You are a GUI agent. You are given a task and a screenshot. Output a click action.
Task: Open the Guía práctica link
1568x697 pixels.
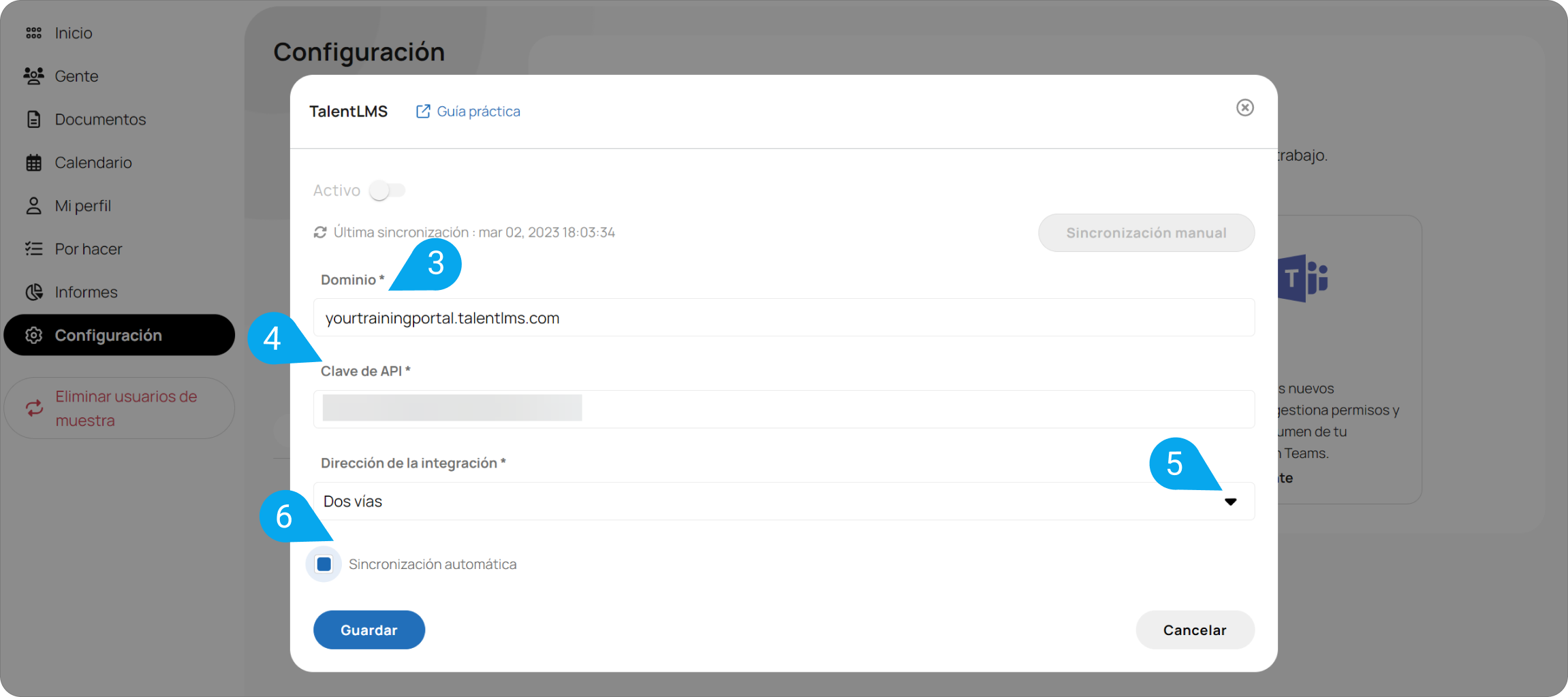pyautogui.click(x=478, y=111)
